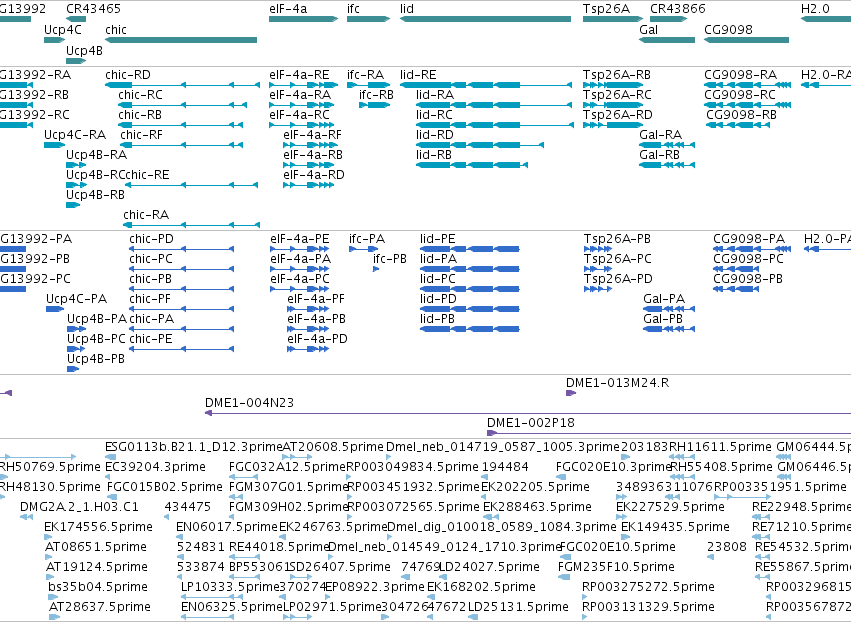Click the Ucp4B-PB protein label

click(96, 359)
